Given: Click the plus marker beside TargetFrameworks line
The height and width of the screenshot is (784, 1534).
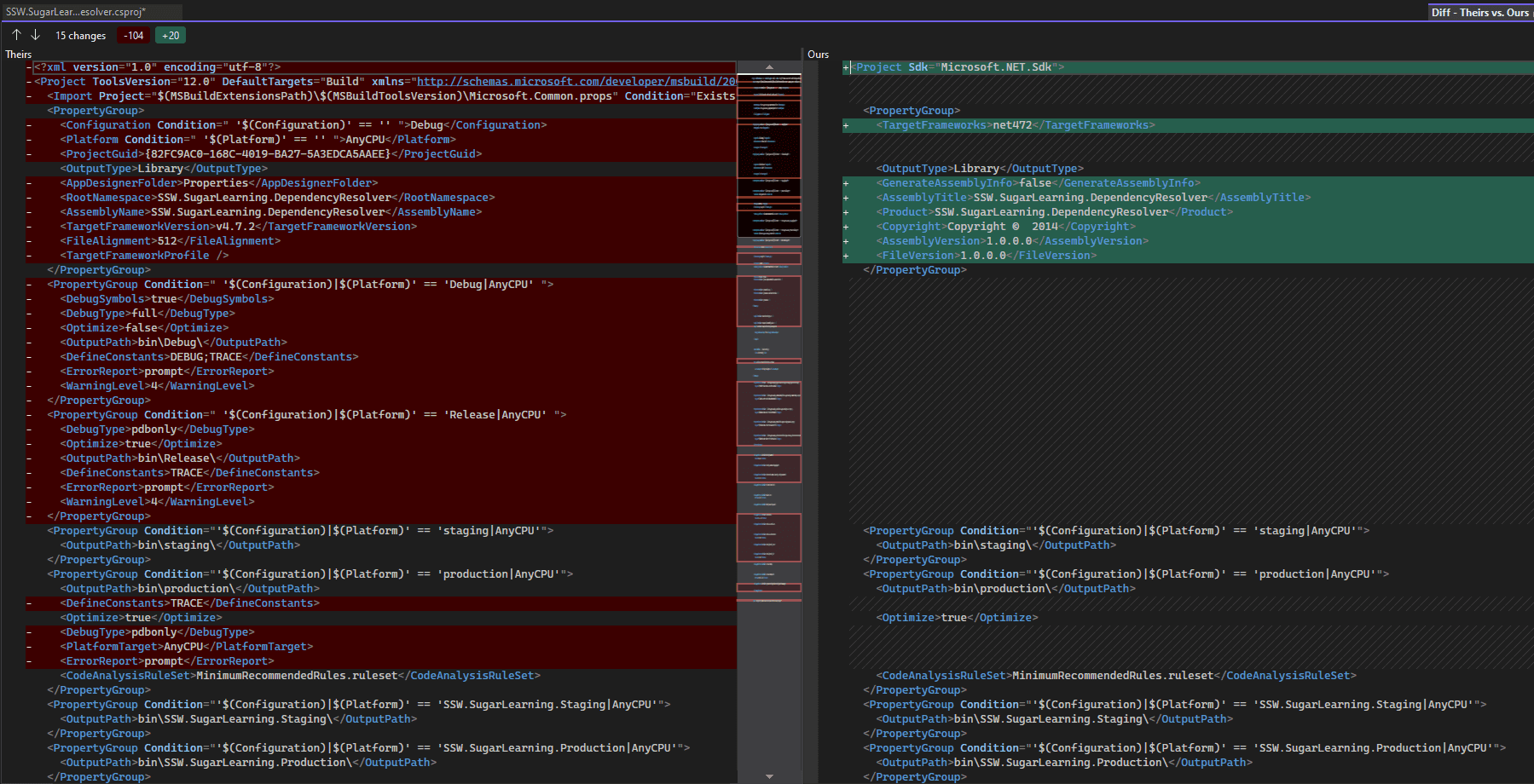Looking at the screenshot, I should [x=846, y=125].
